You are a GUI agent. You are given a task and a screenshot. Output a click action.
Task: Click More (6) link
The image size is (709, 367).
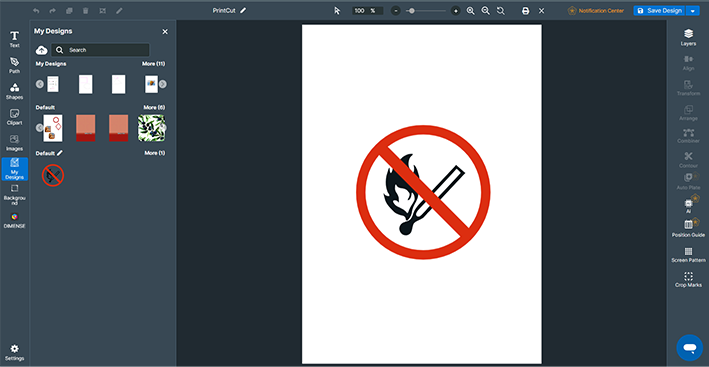[x=154, y=108]
